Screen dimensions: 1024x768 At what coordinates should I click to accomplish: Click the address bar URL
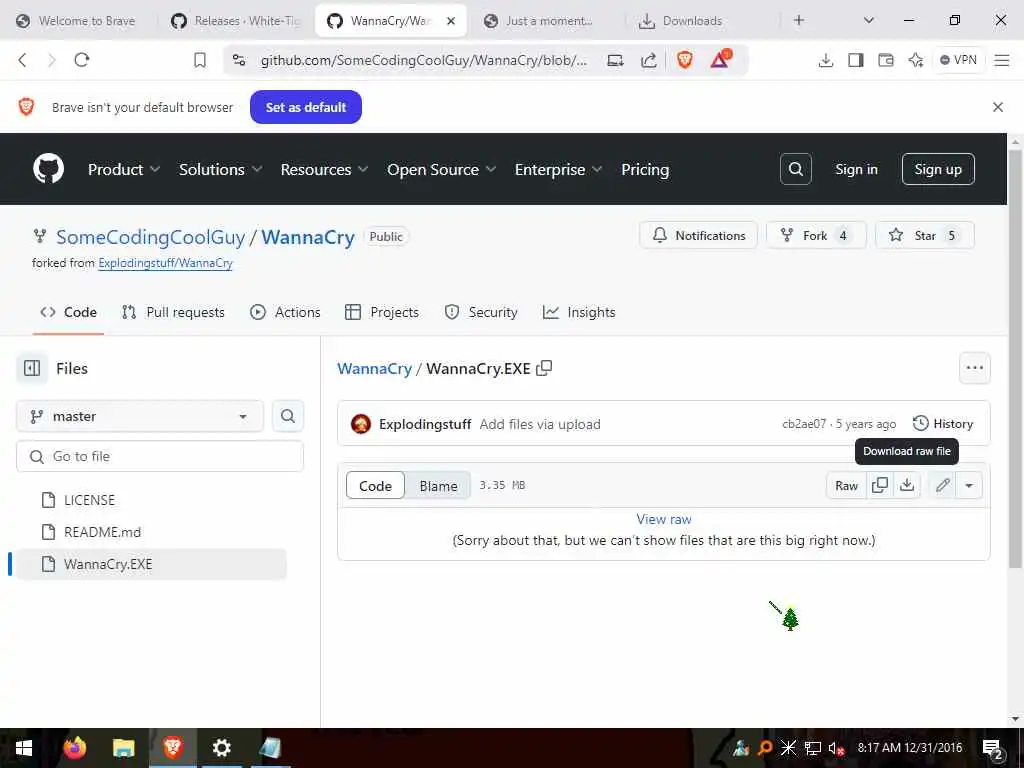point(423,60)
